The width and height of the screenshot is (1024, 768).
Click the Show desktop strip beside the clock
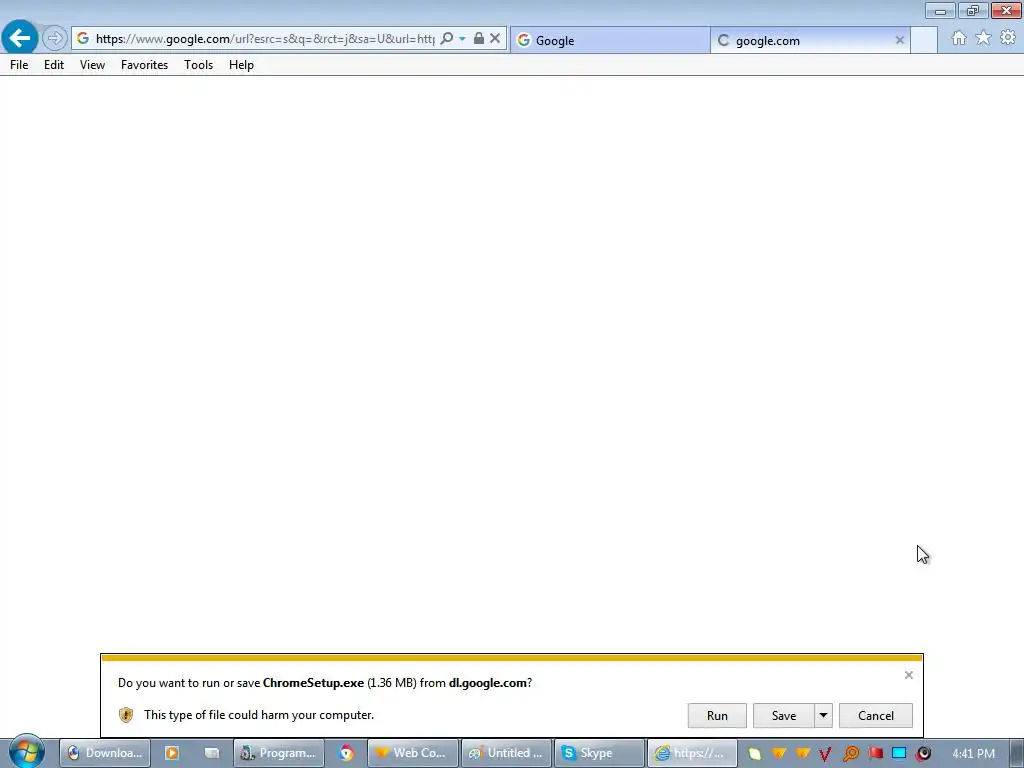pos(1017,753)
